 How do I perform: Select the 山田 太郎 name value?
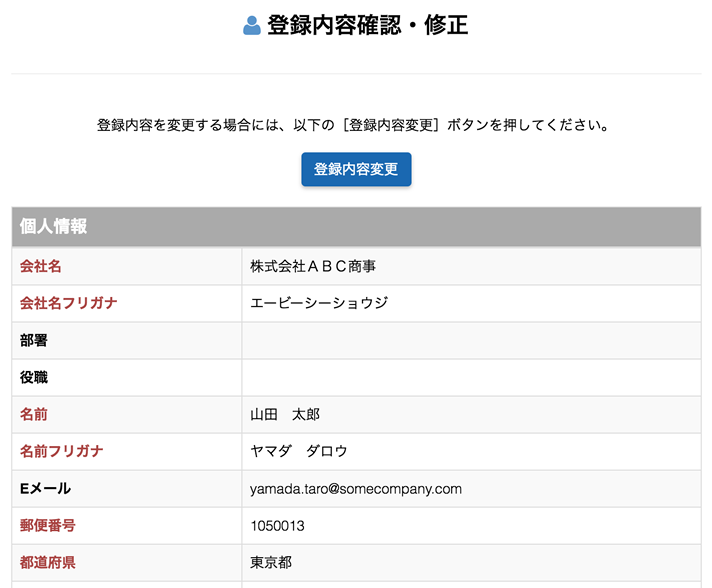tap(285, 414)
